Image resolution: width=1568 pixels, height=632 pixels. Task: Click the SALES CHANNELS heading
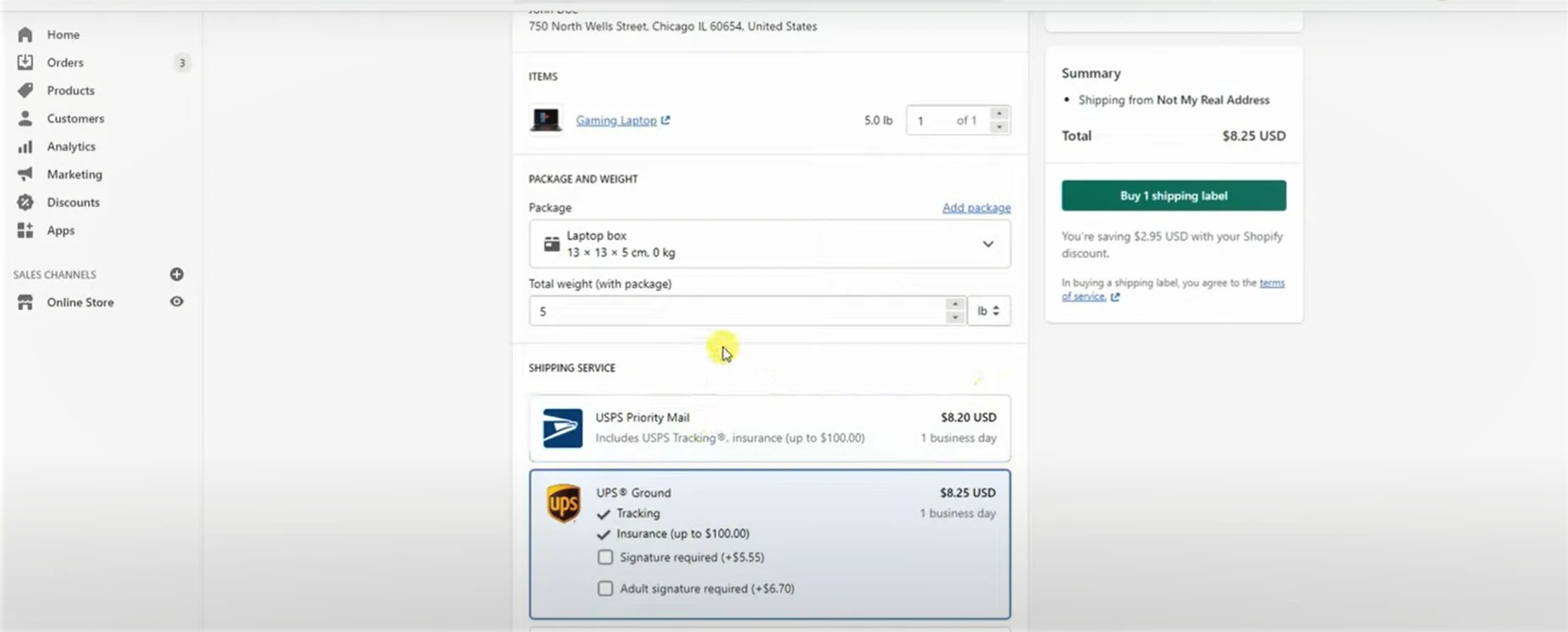click(55, 275)
